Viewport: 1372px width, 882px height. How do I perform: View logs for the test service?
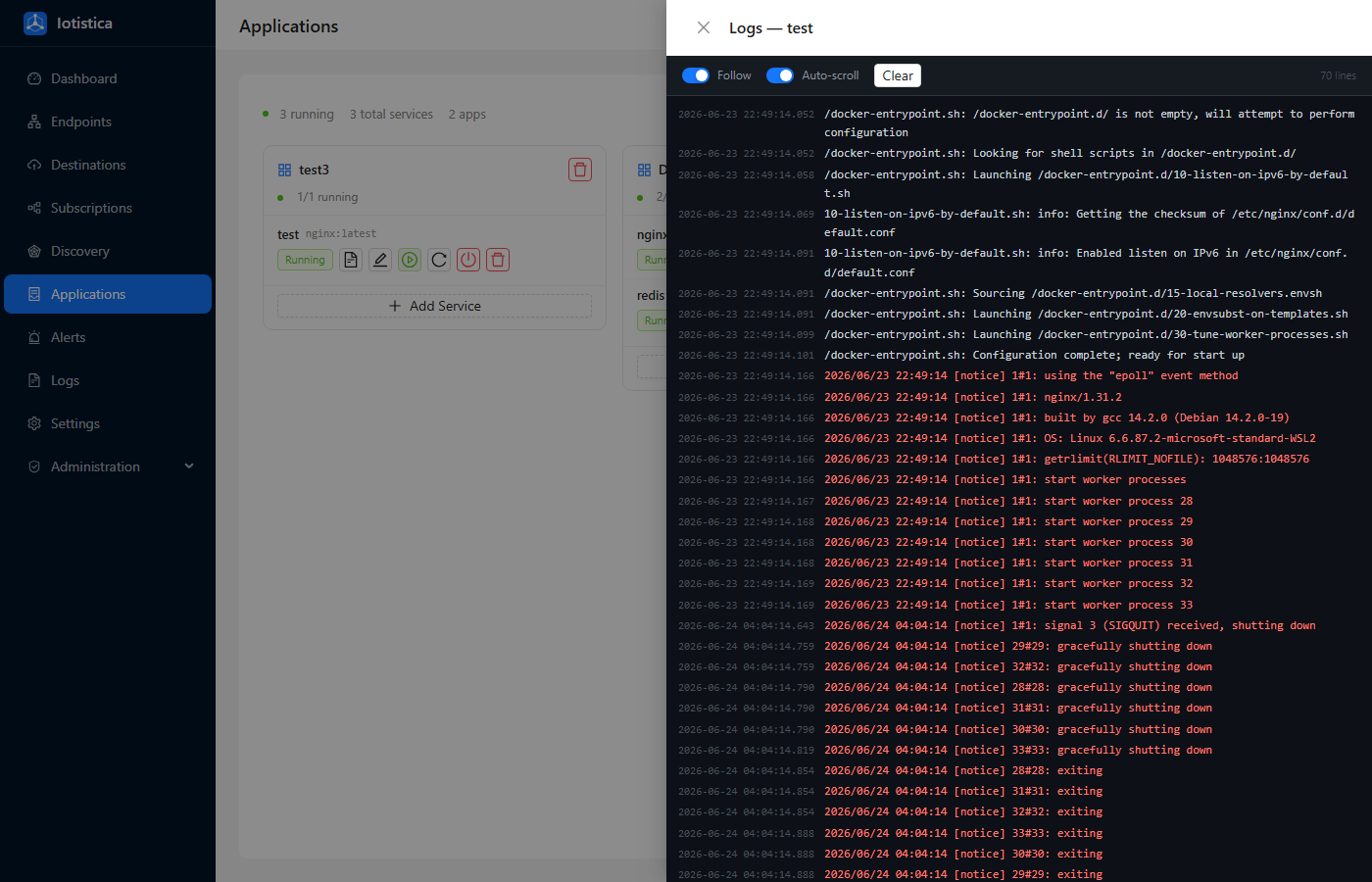pos(351,260)
